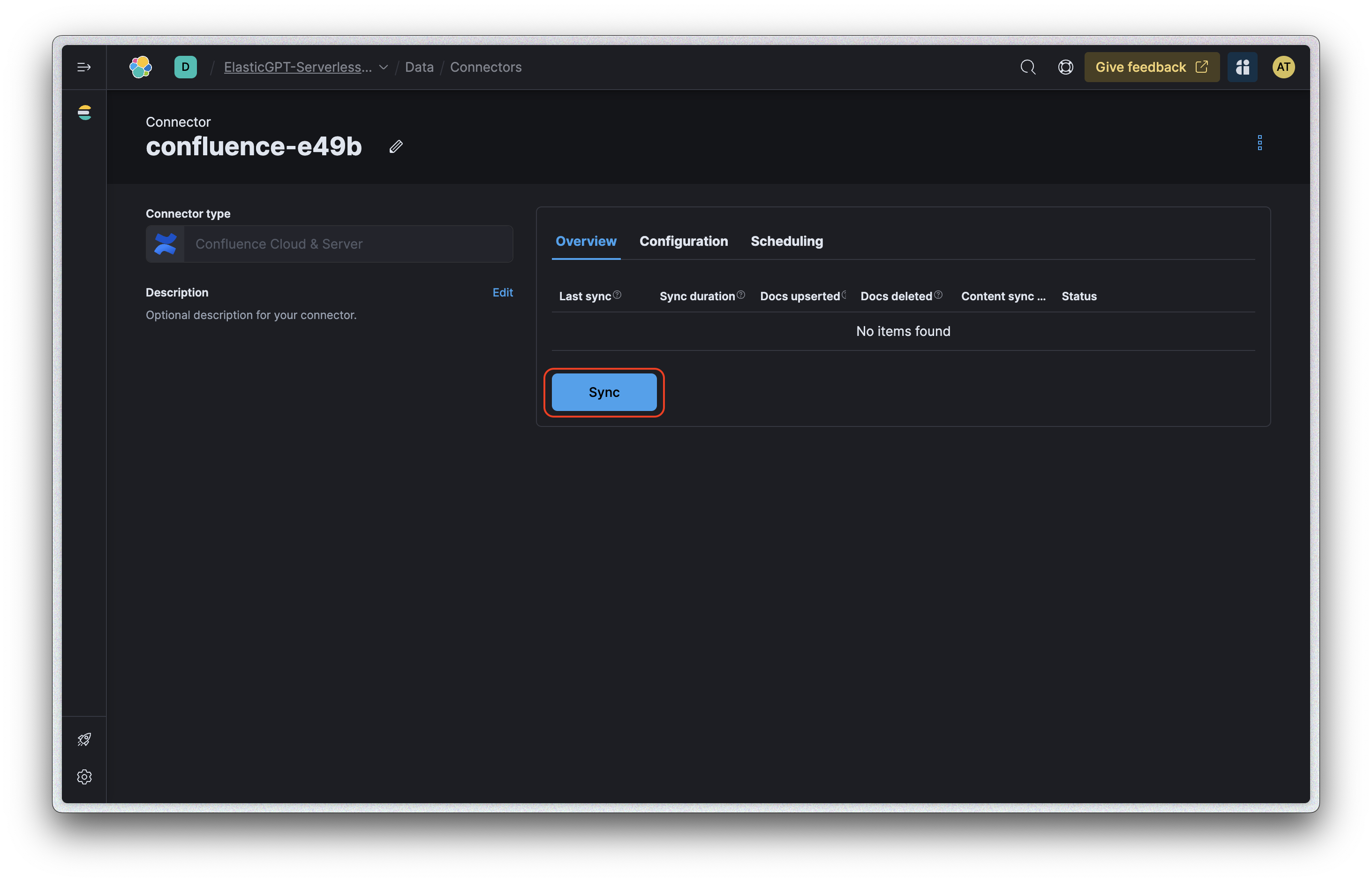Screen dimensions: 1372x882
Task: Click the Status column header
Action: pyautogui.click(x=1079, y=296)
